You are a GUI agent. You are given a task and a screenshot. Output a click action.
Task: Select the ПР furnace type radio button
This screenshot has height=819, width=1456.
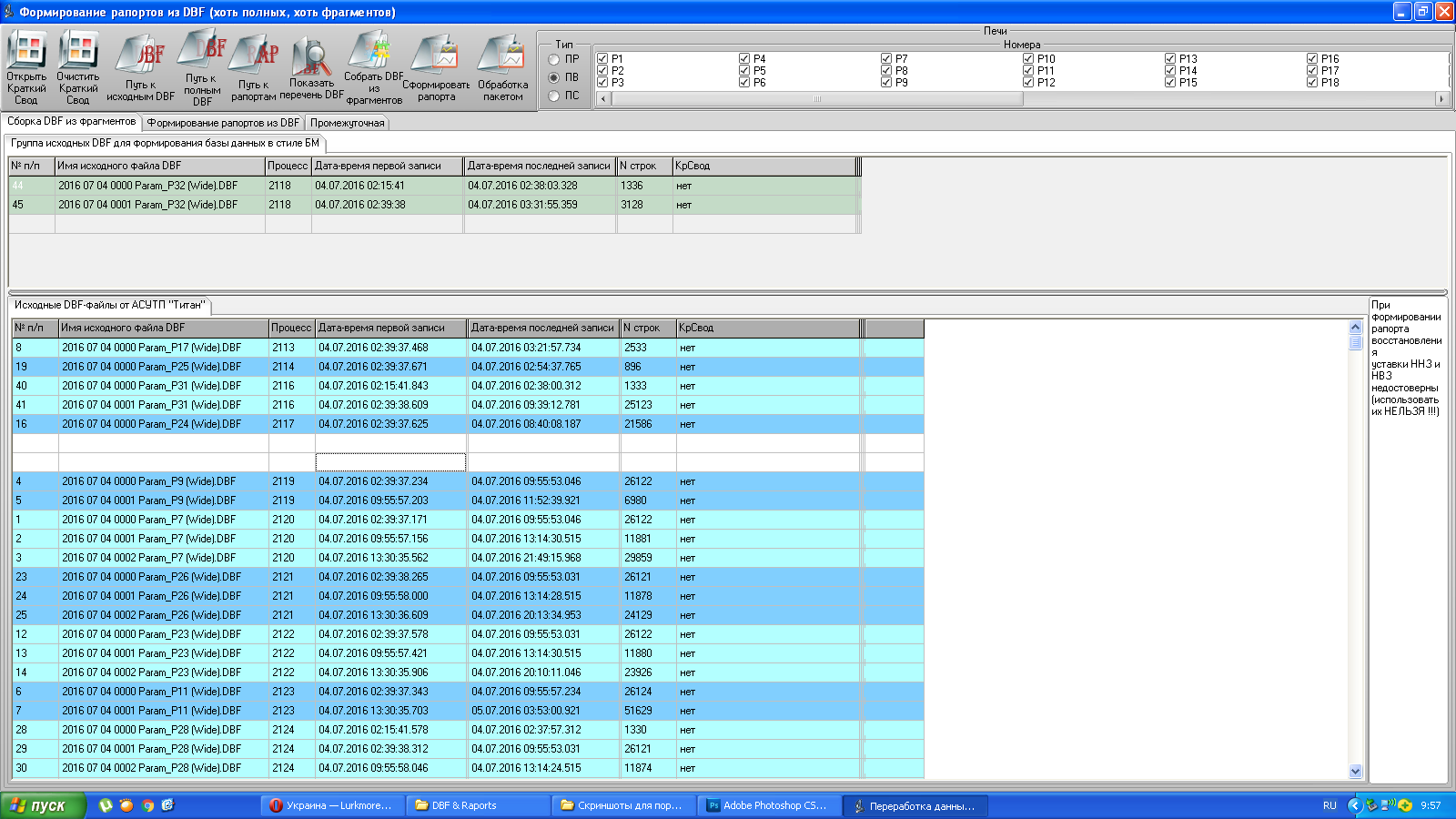click(553, 59)
